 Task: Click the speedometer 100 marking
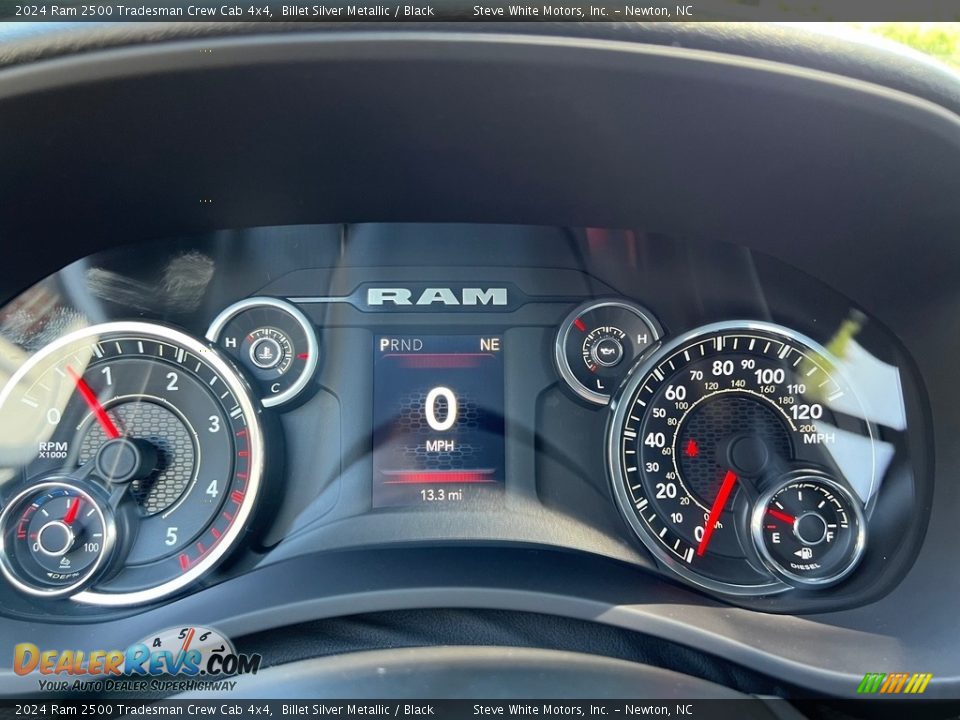pos(769,375)
